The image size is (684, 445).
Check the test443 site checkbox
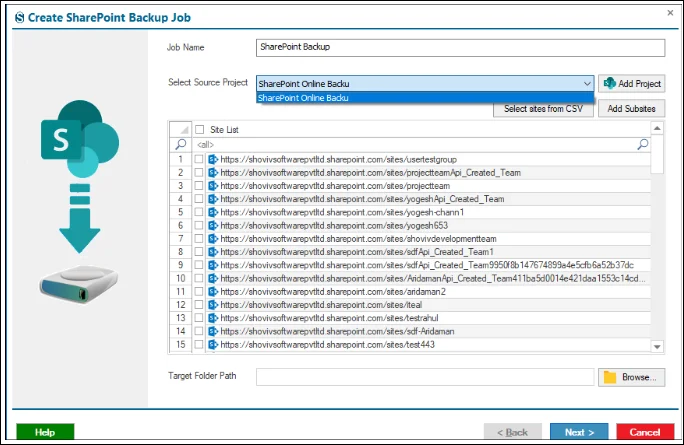pos(199,344)
